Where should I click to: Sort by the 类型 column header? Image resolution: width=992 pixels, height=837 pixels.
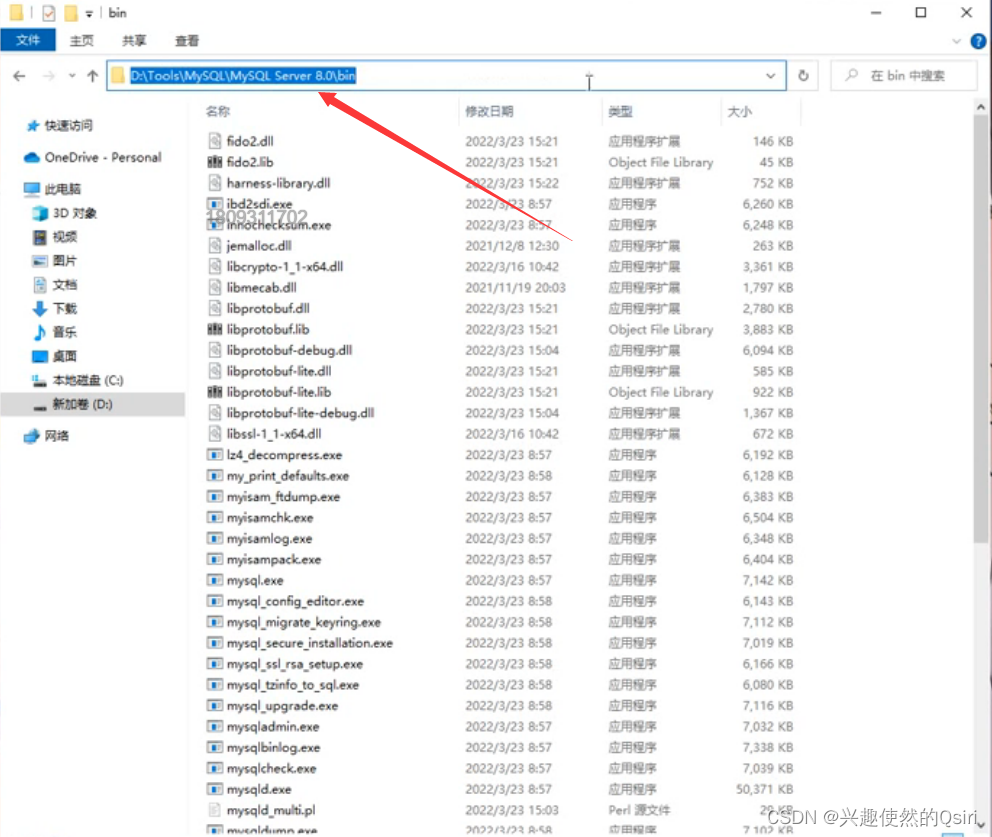(x=620, y=111)
